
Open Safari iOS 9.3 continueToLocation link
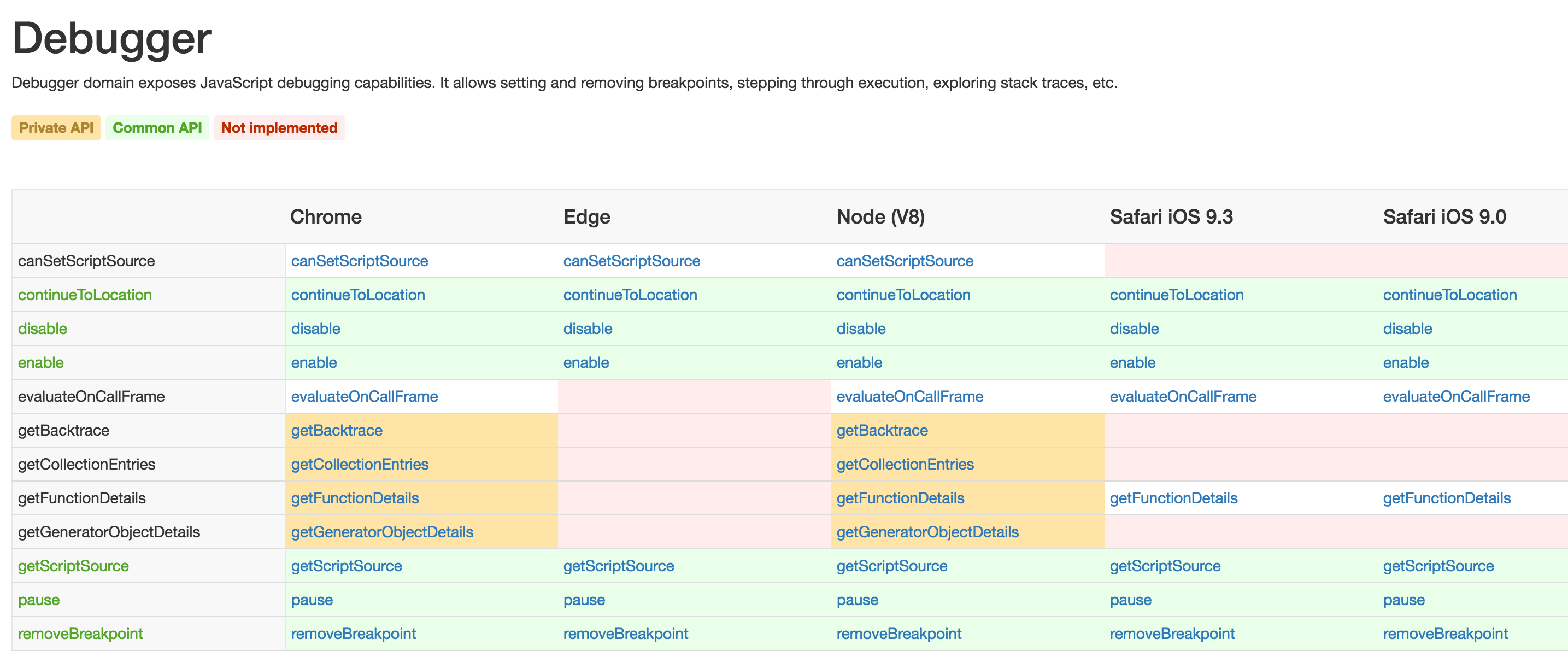click(1177, 295)
